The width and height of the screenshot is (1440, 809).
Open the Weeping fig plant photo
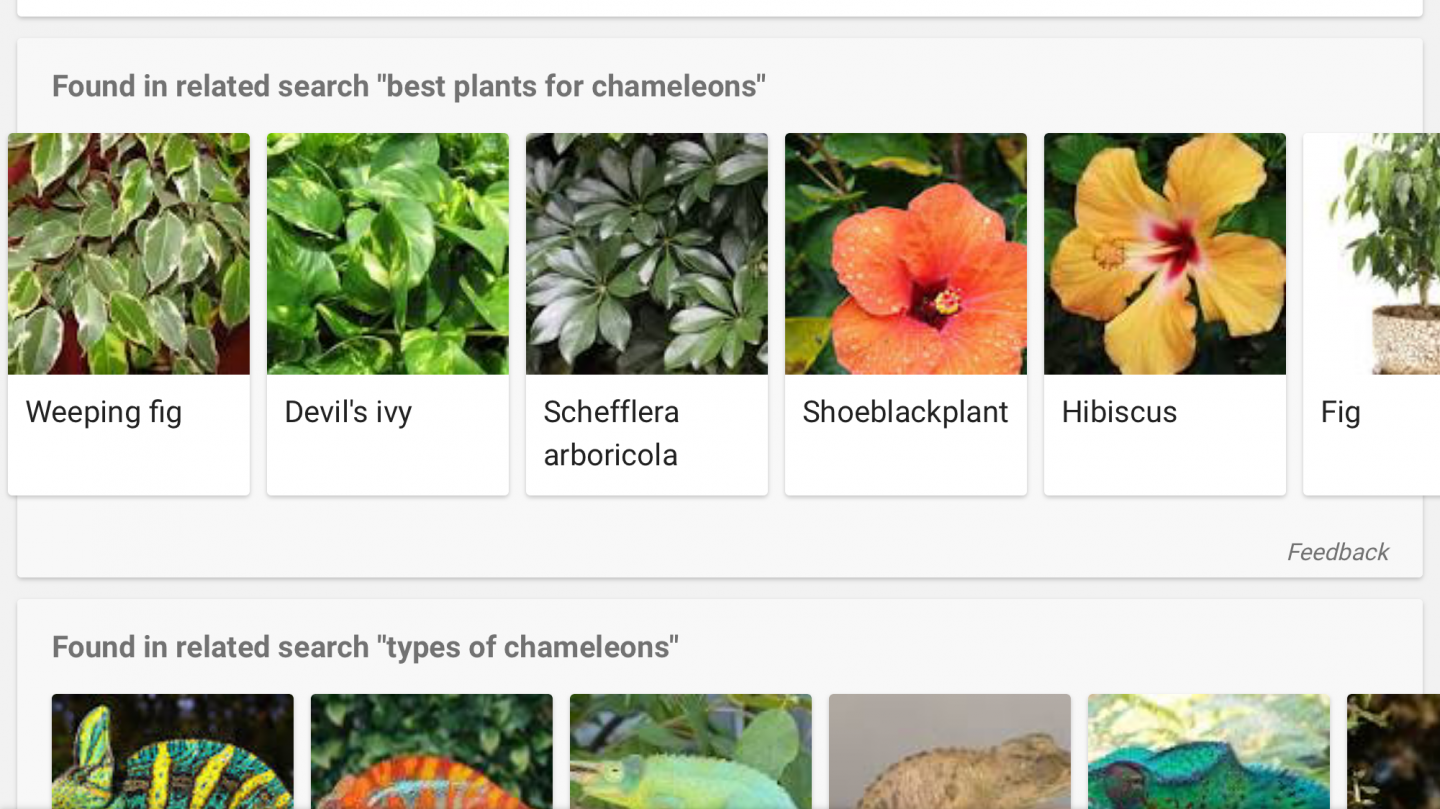[x=129, y=254]
